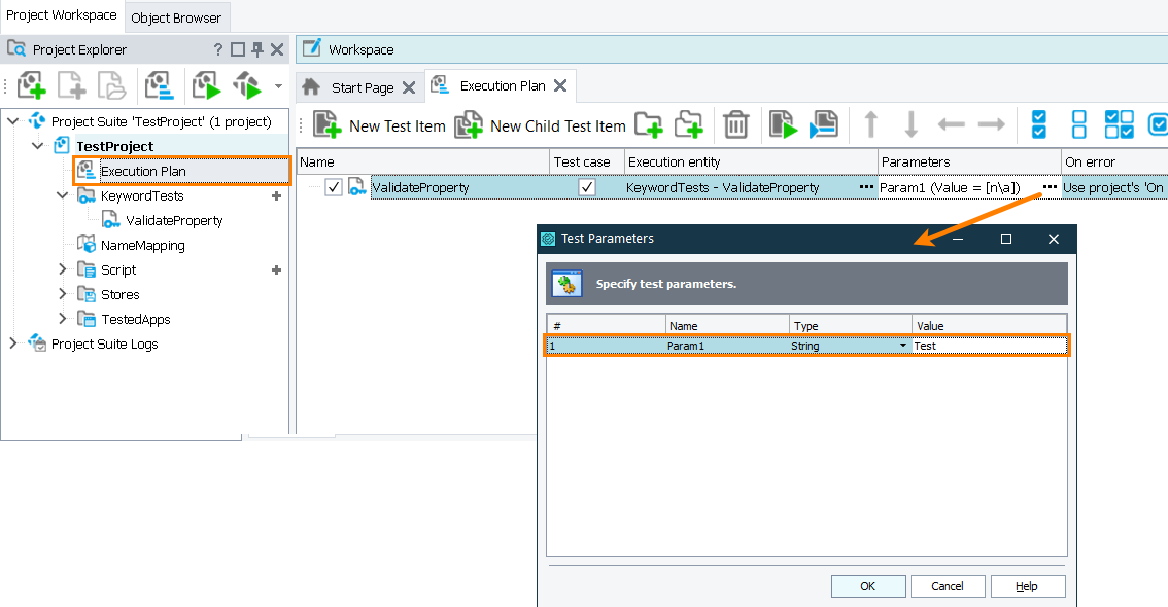Click the check all items toolbar icon

point(1038,125)
